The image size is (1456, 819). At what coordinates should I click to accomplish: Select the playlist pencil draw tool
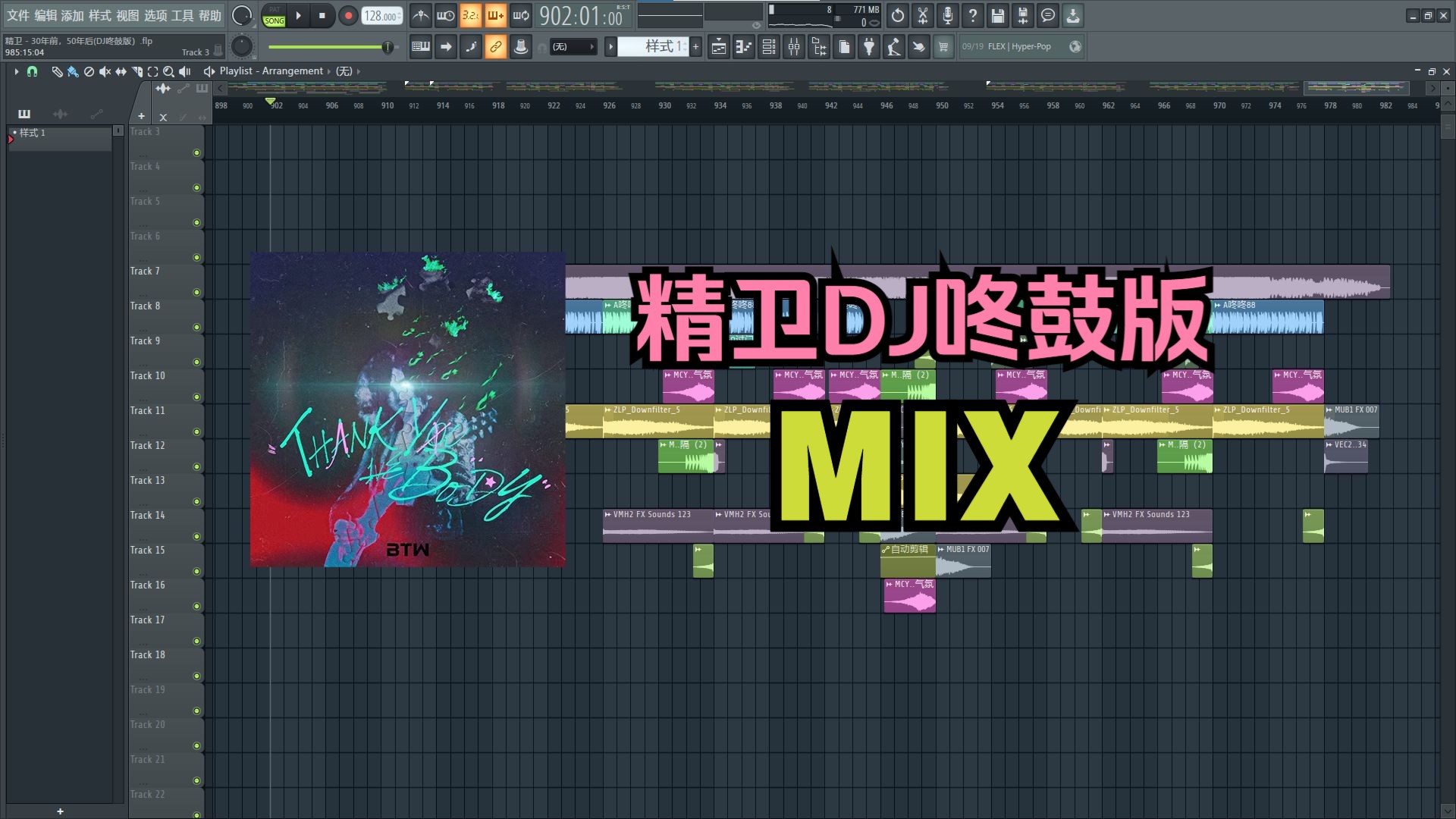(x=57, y=71)
